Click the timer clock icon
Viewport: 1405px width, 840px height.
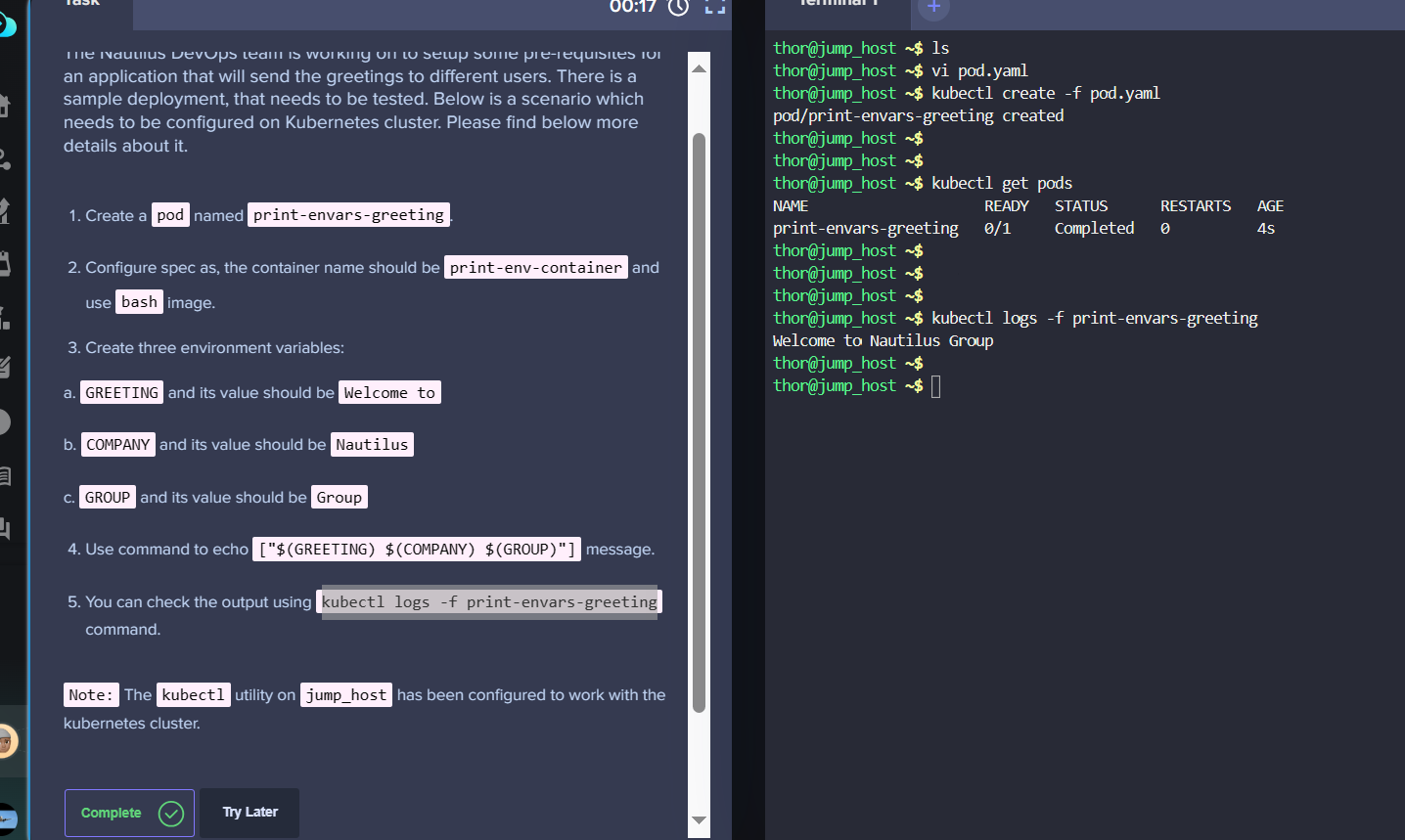[678, 8]
